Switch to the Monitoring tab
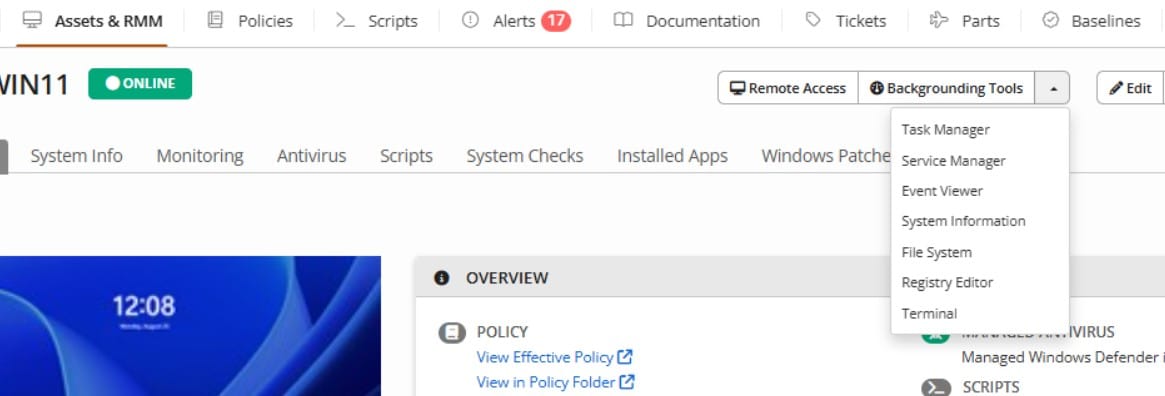Viewport: 1165px width, 396px height. tap(200, 156)
